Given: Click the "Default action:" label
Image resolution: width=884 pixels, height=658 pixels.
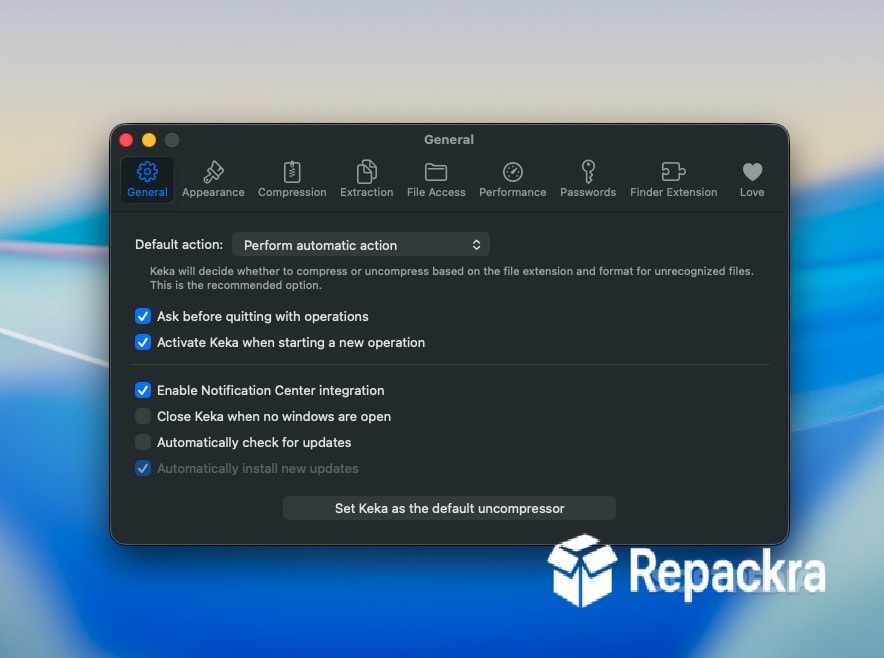Looking at the screenshot, I should click(x=179, y=245).
